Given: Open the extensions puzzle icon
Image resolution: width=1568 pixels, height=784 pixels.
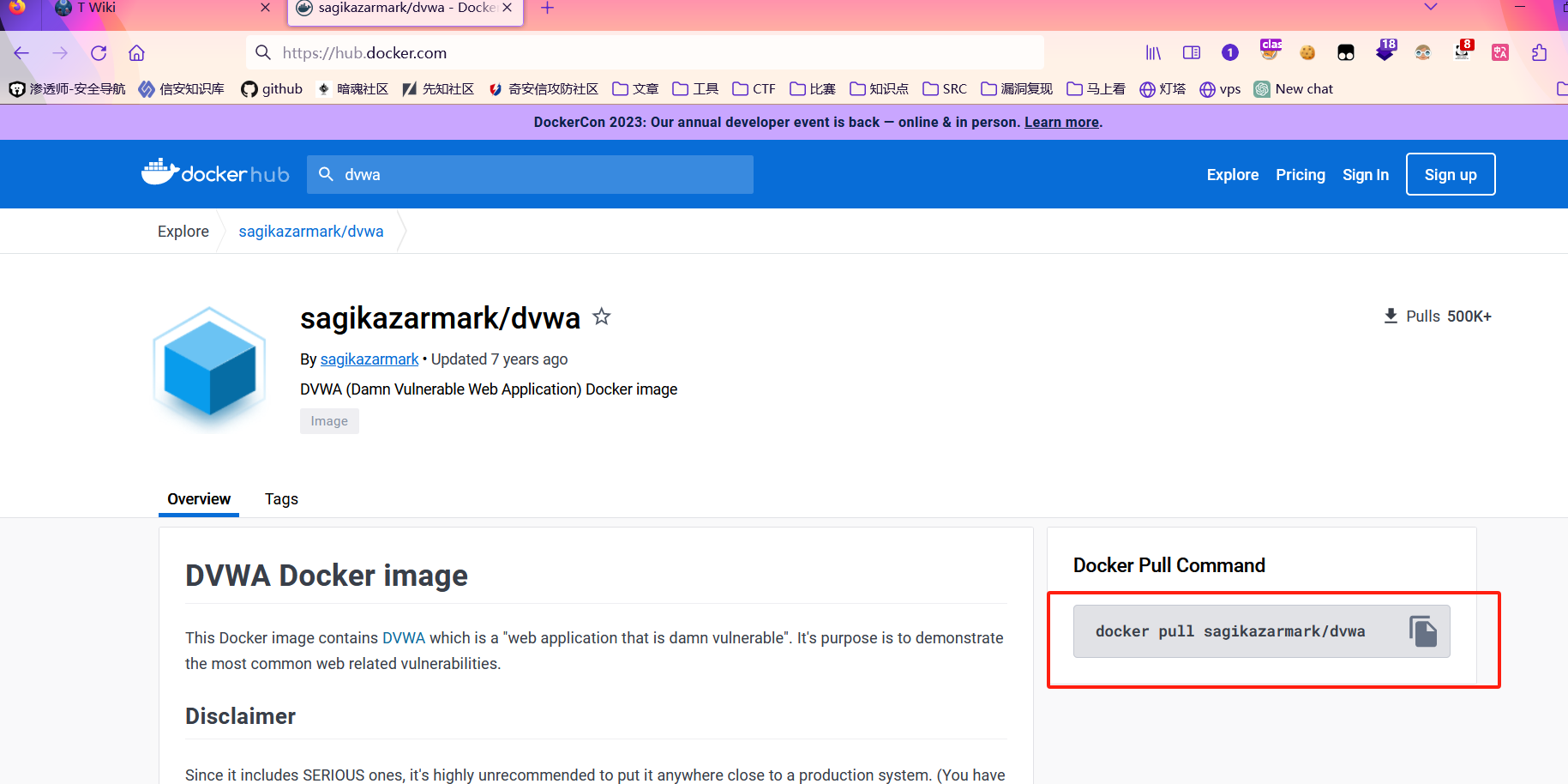Looking at the screenshot, I should pyautogui.click(x=1539, y=53).
